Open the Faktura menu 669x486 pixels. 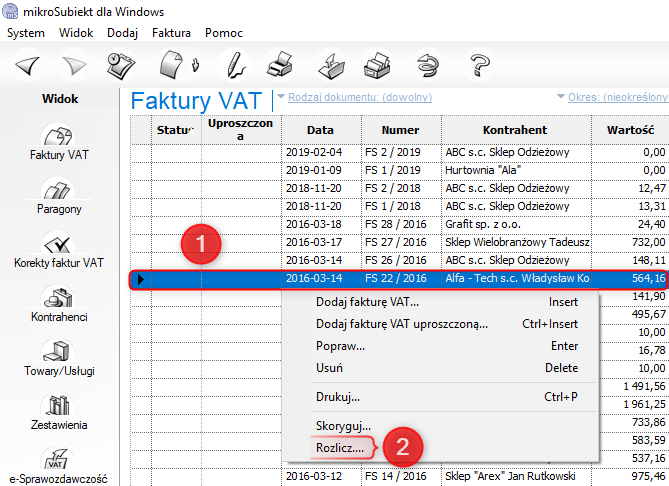pos(171,33)
